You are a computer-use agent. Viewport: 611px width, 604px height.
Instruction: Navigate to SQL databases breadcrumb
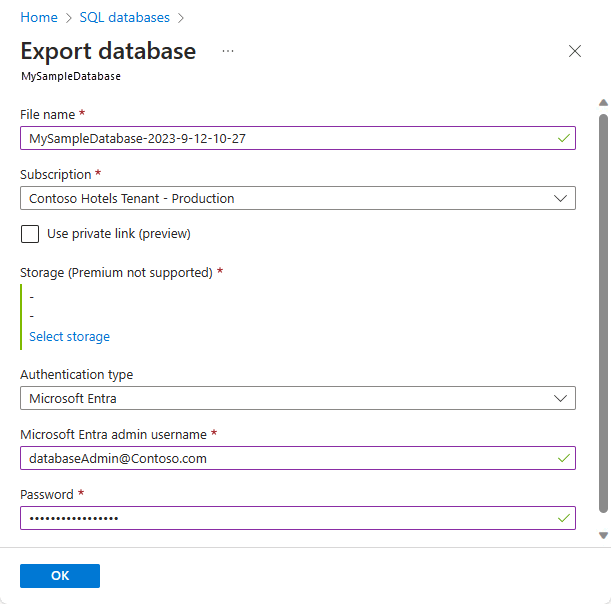click(125, 17)
